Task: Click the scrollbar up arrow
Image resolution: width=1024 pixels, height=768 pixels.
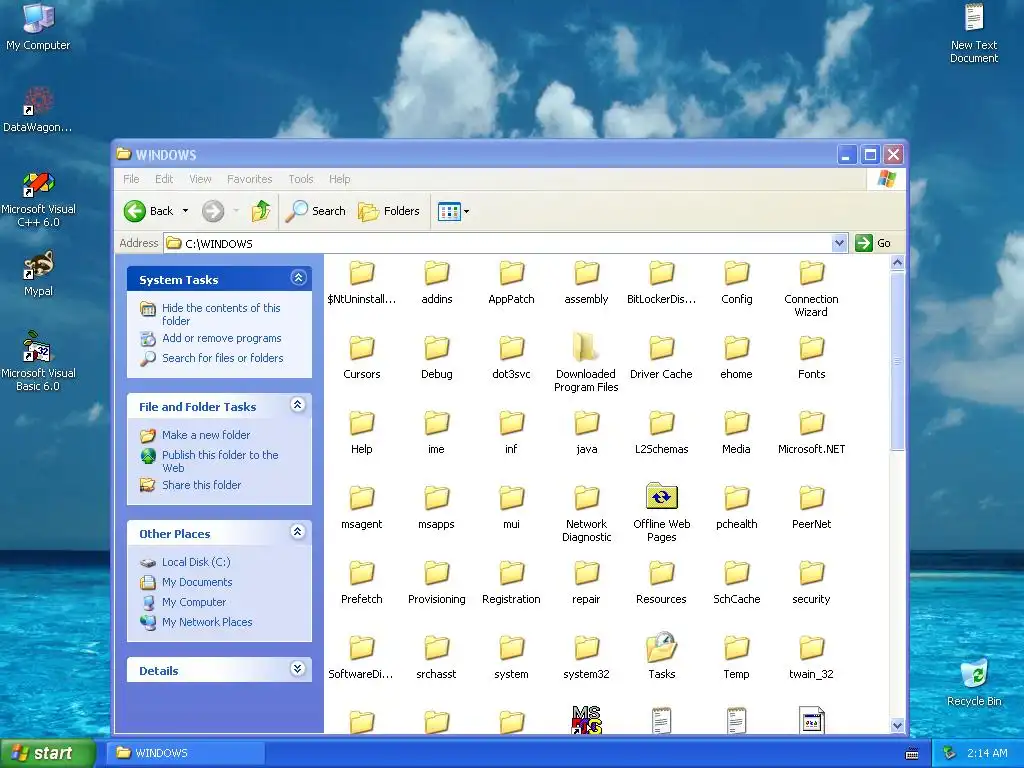Action: point(897,263)
